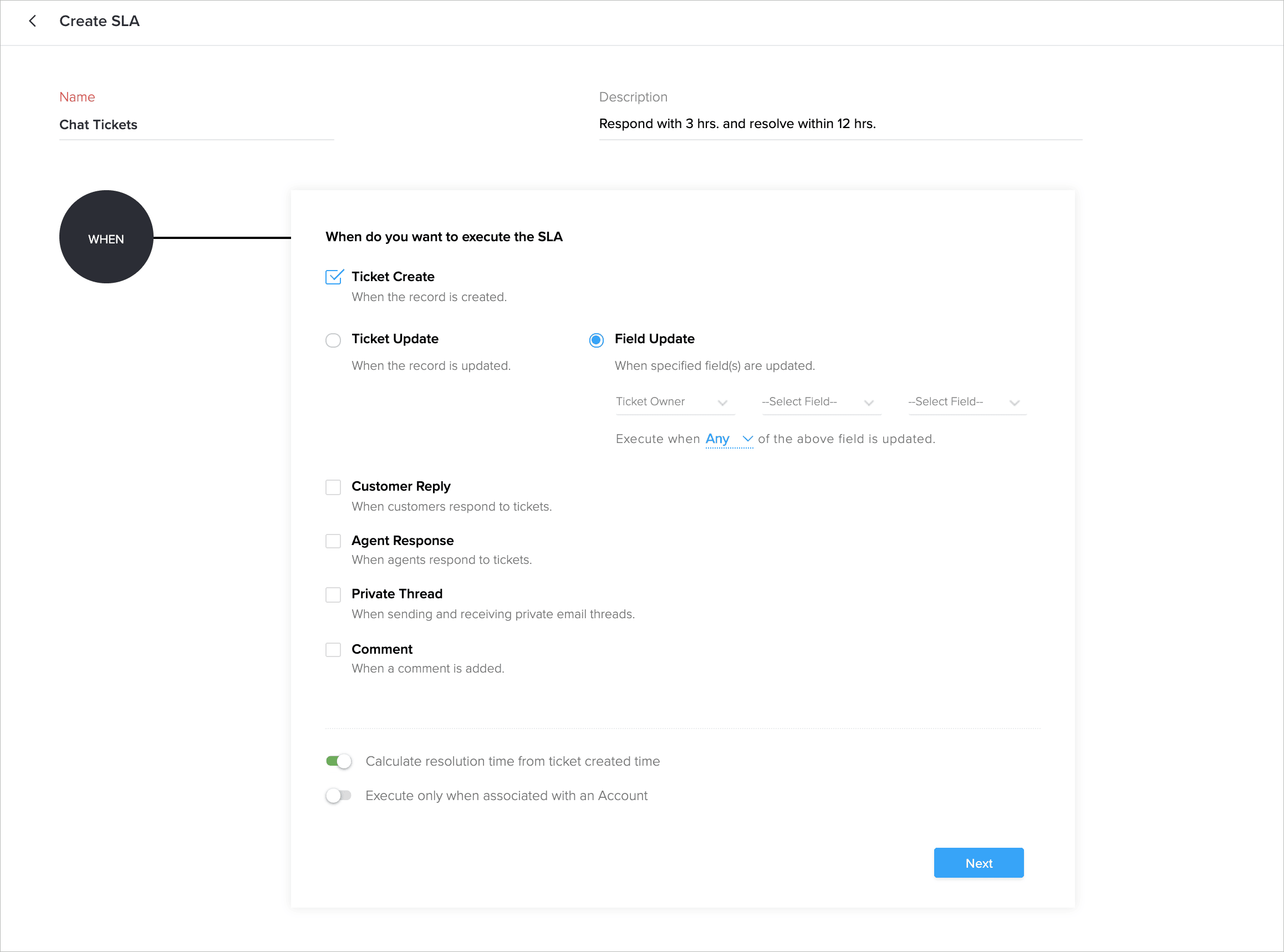This screenshot has width=1284, height=952.
Task: Select the Ticket Update radio button
Action: (333, 340)
